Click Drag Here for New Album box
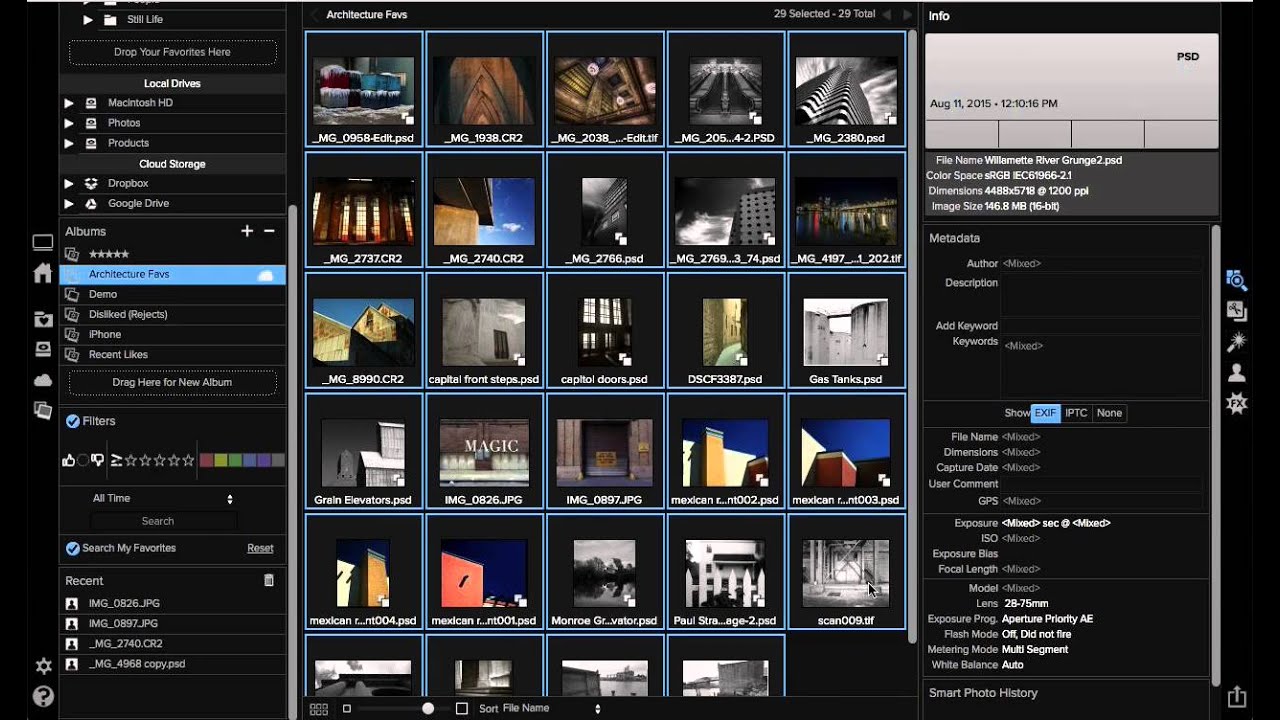 (x=172, y=382)
